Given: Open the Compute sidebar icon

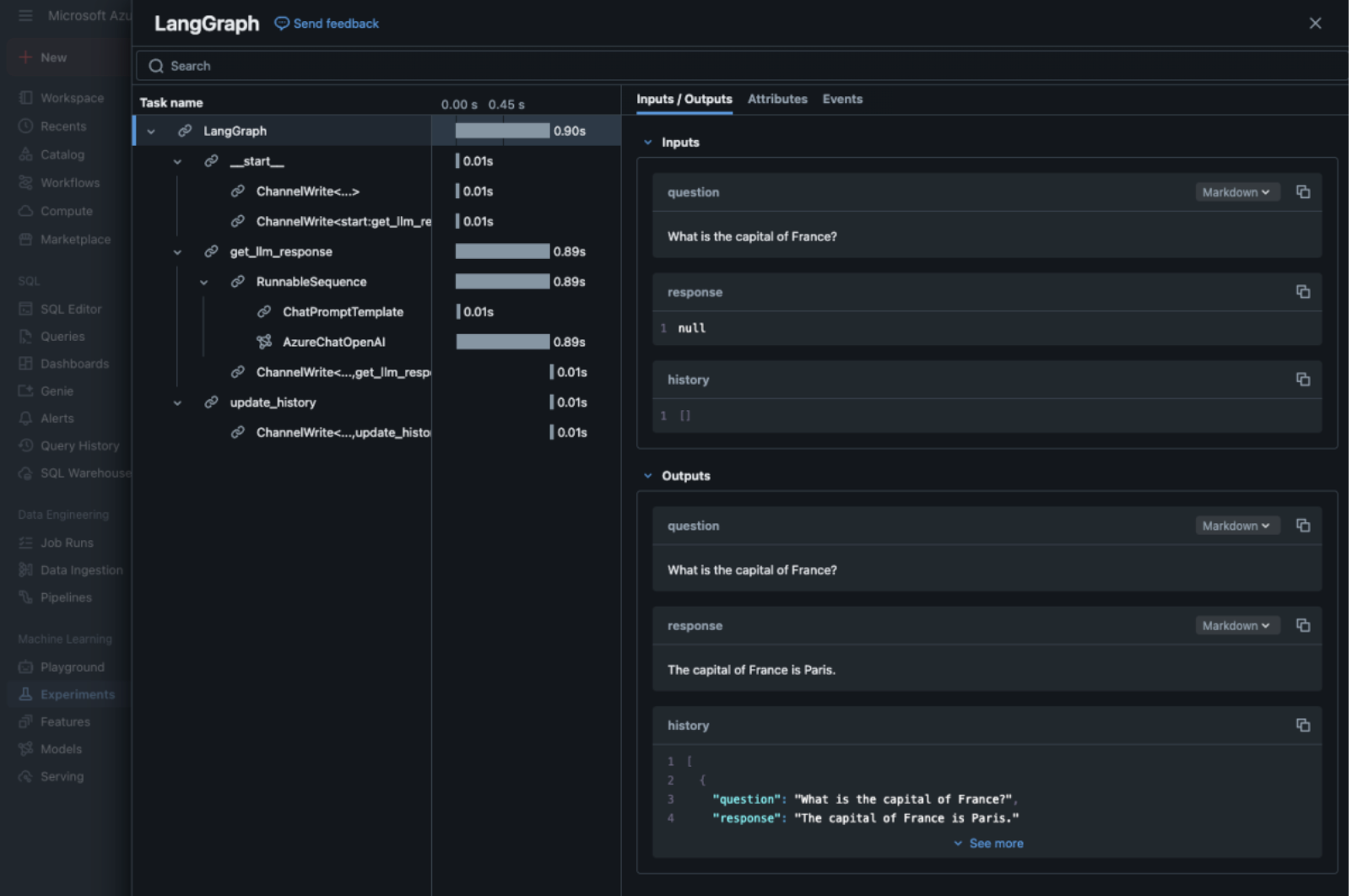Looking at the screenshot, I should pos(26,211).
